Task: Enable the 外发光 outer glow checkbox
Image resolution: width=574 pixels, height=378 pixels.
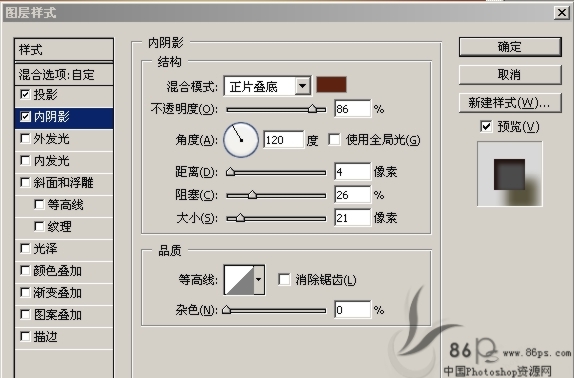Action: tap(25, 138)
